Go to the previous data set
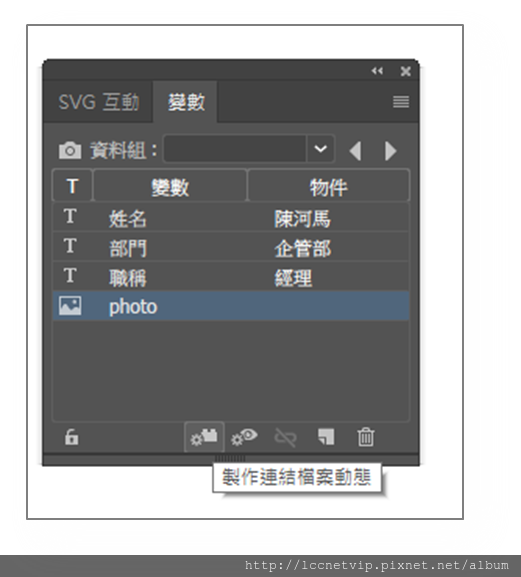The width and height of the screenshot is (521, 577). coord(355,151)
